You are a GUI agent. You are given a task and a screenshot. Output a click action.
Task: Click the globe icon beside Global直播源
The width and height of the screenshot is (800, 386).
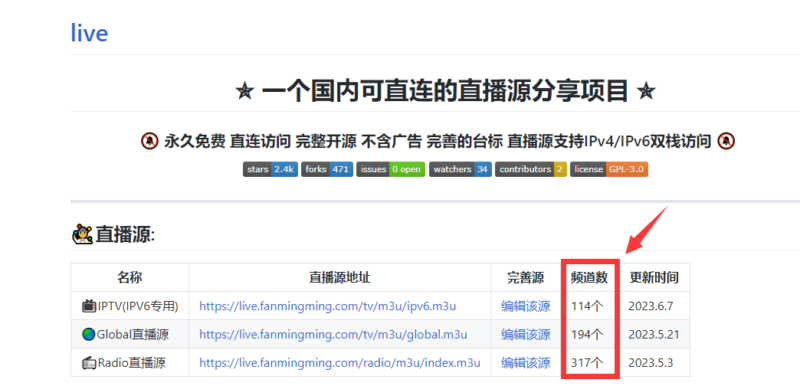pyautogui.click(x=89, y=334)
